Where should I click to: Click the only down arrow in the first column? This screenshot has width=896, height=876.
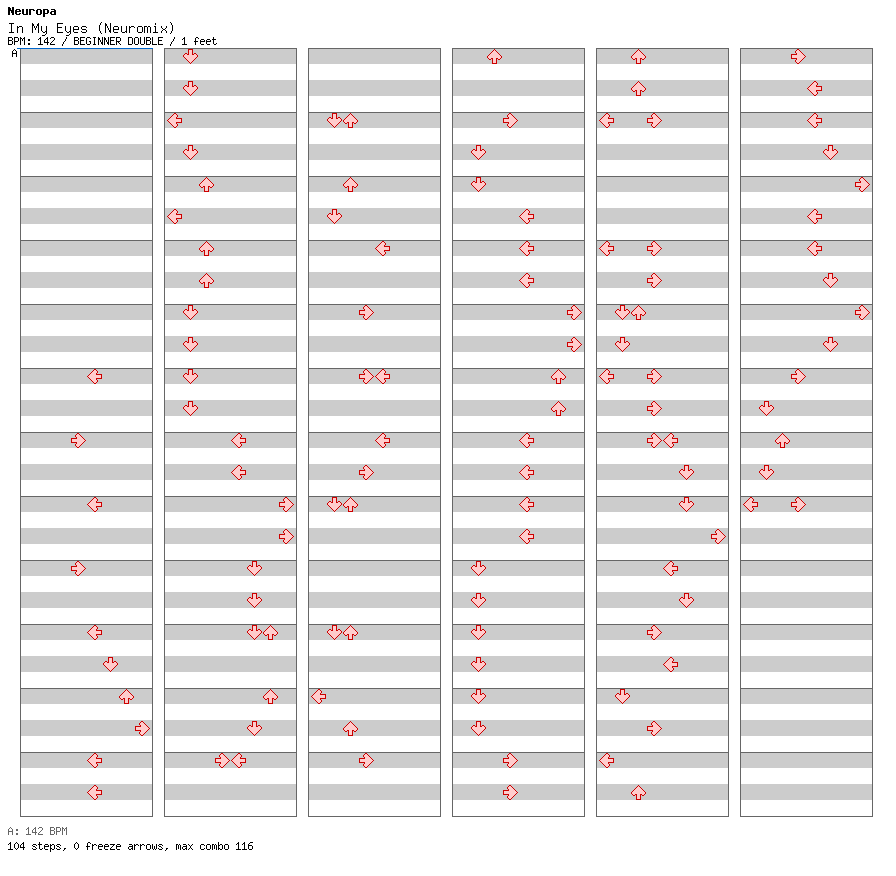(110, 664)
